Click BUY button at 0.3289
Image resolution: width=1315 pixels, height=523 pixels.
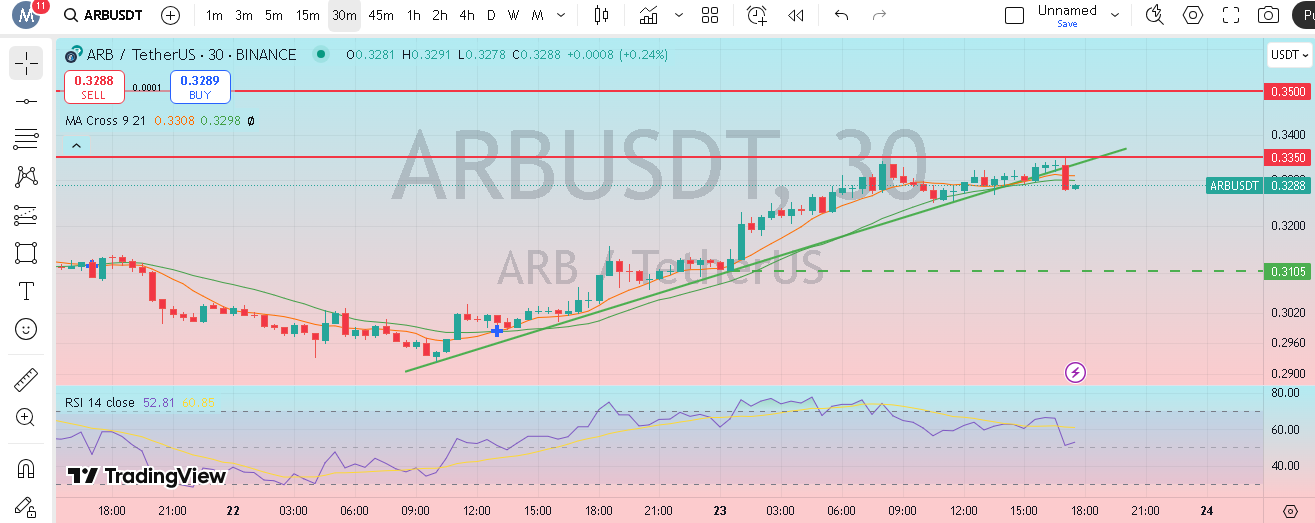[x=200, y=87]
